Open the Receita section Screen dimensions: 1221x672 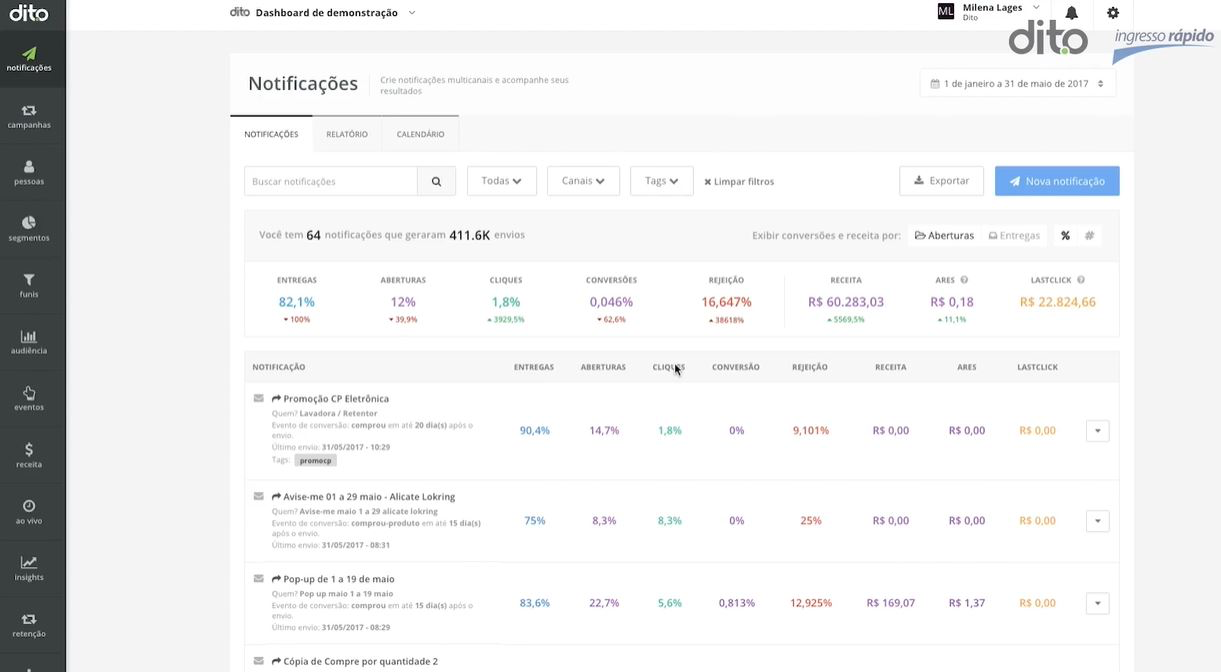pos(29,457)
